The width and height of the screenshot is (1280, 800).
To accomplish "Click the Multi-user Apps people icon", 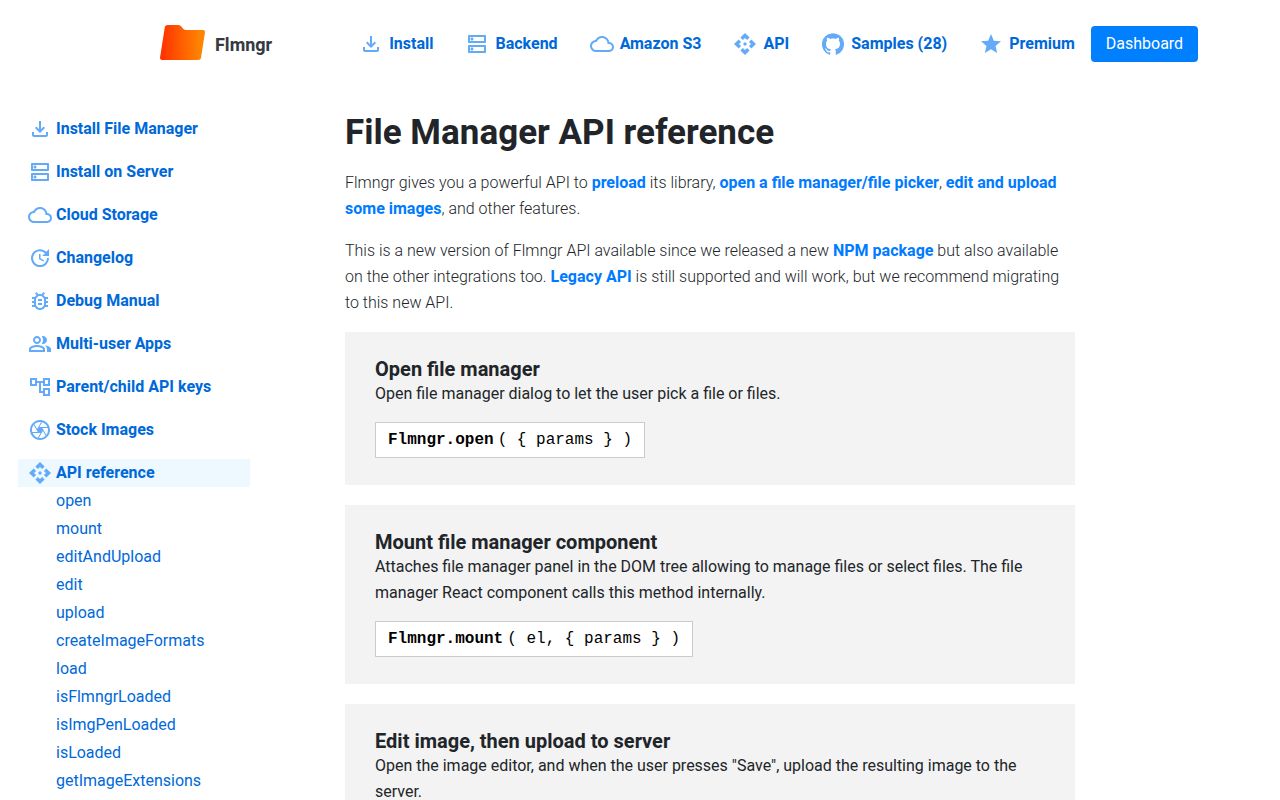I will coord(40,344).
